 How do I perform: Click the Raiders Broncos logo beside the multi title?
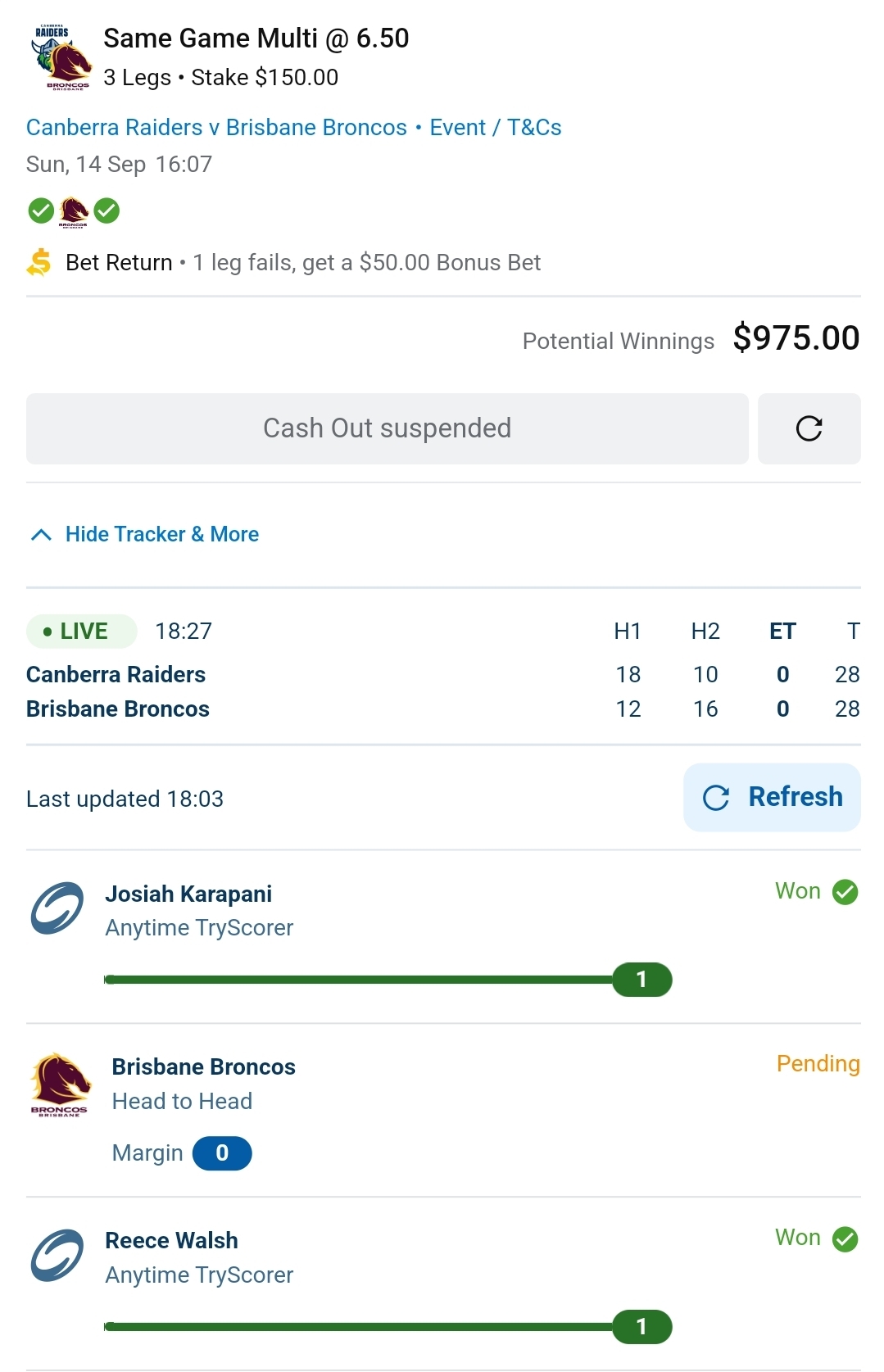[59, 57]
